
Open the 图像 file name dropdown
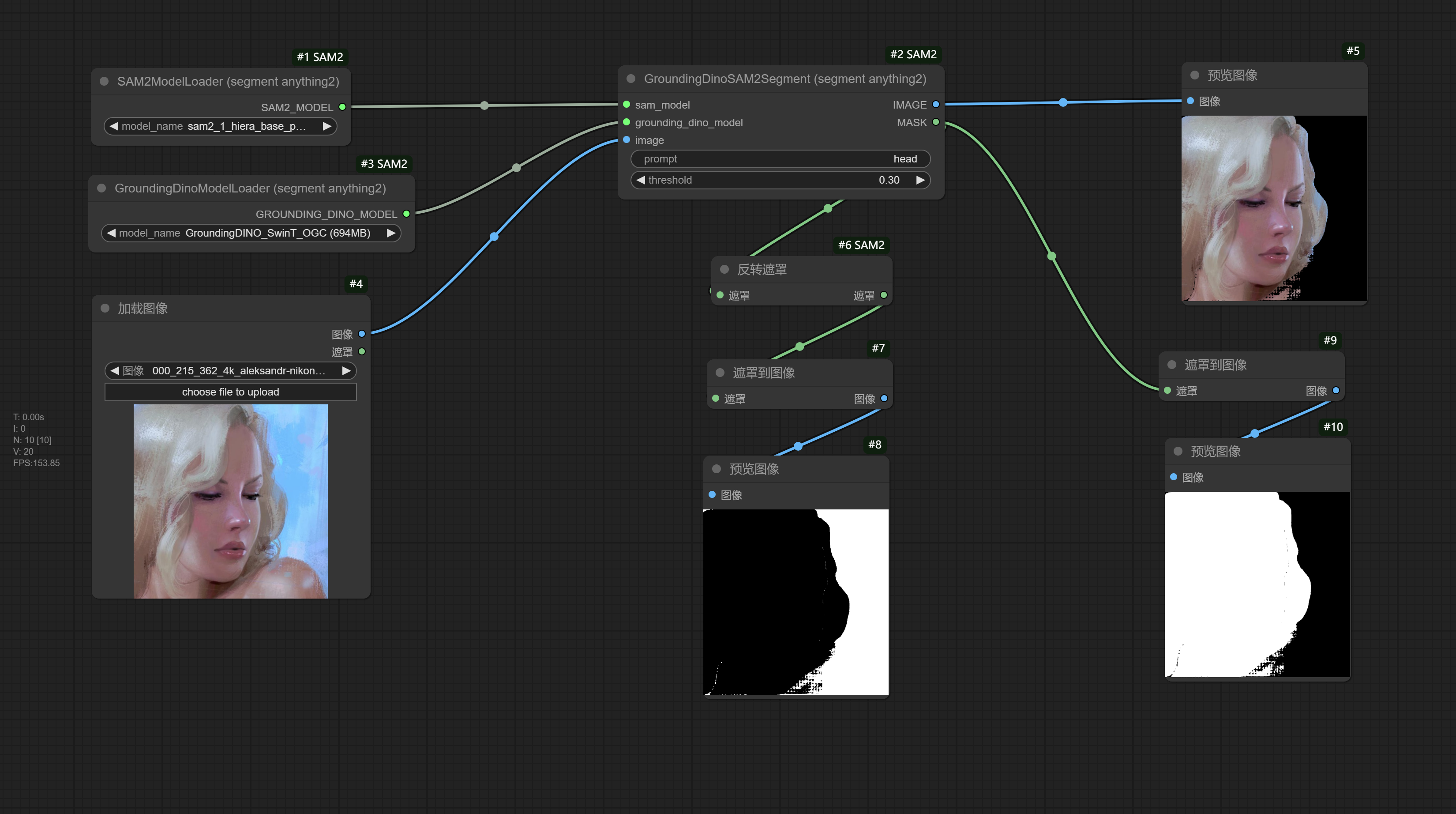click(231, 370)
